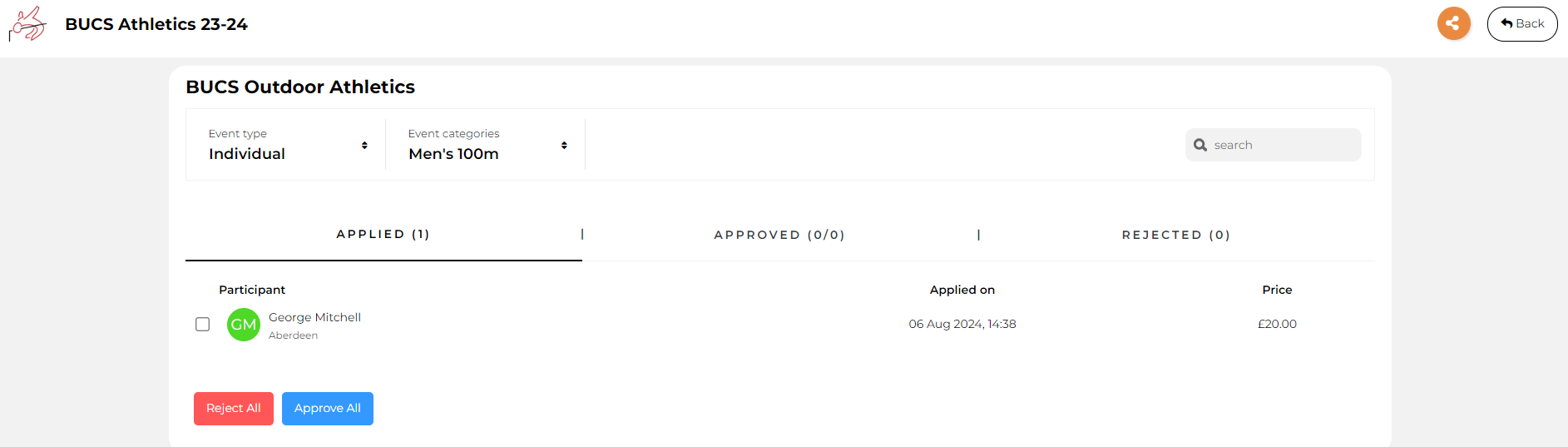The width and height of the screenshot is (1568, 447).
Task: Click the athletics javelin logo
Action: (27, 23)
